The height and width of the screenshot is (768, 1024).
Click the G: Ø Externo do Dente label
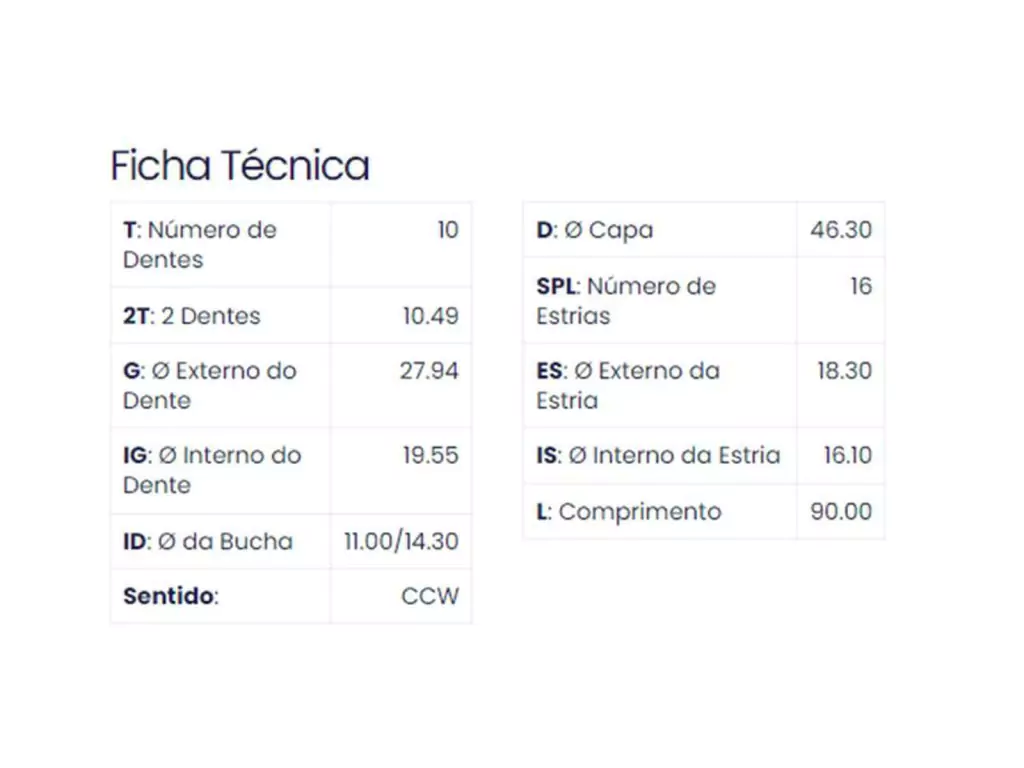(210, 385)
